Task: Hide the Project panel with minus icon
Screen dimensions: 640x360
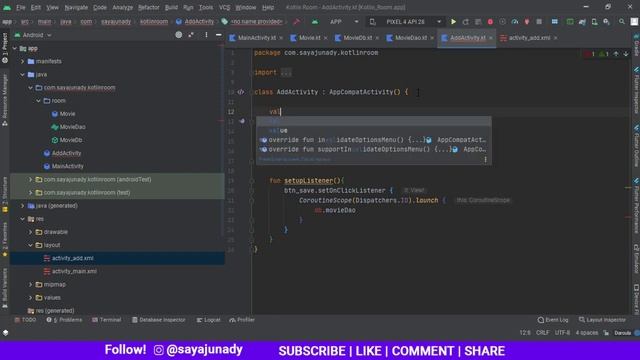Action: point(219,35)
